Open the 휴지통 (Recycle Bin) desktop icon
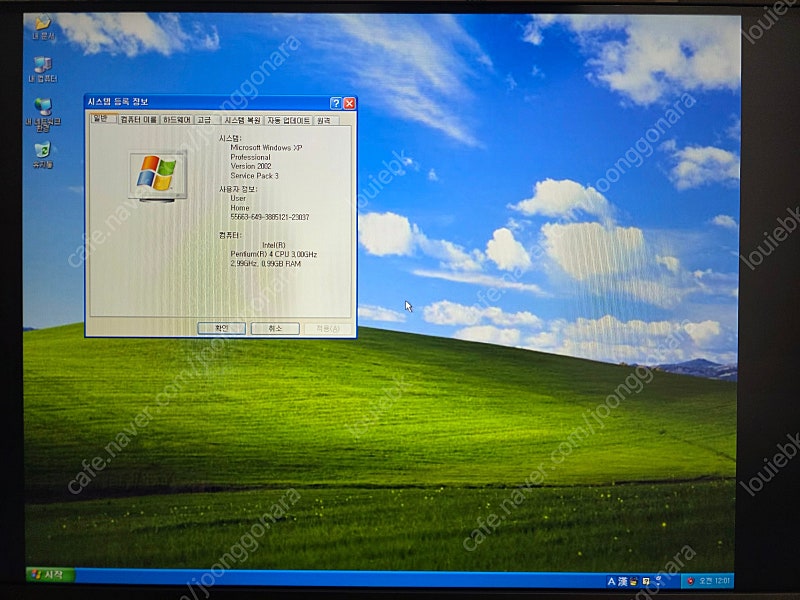Screen dimensions: 800x600 (43, 155)
